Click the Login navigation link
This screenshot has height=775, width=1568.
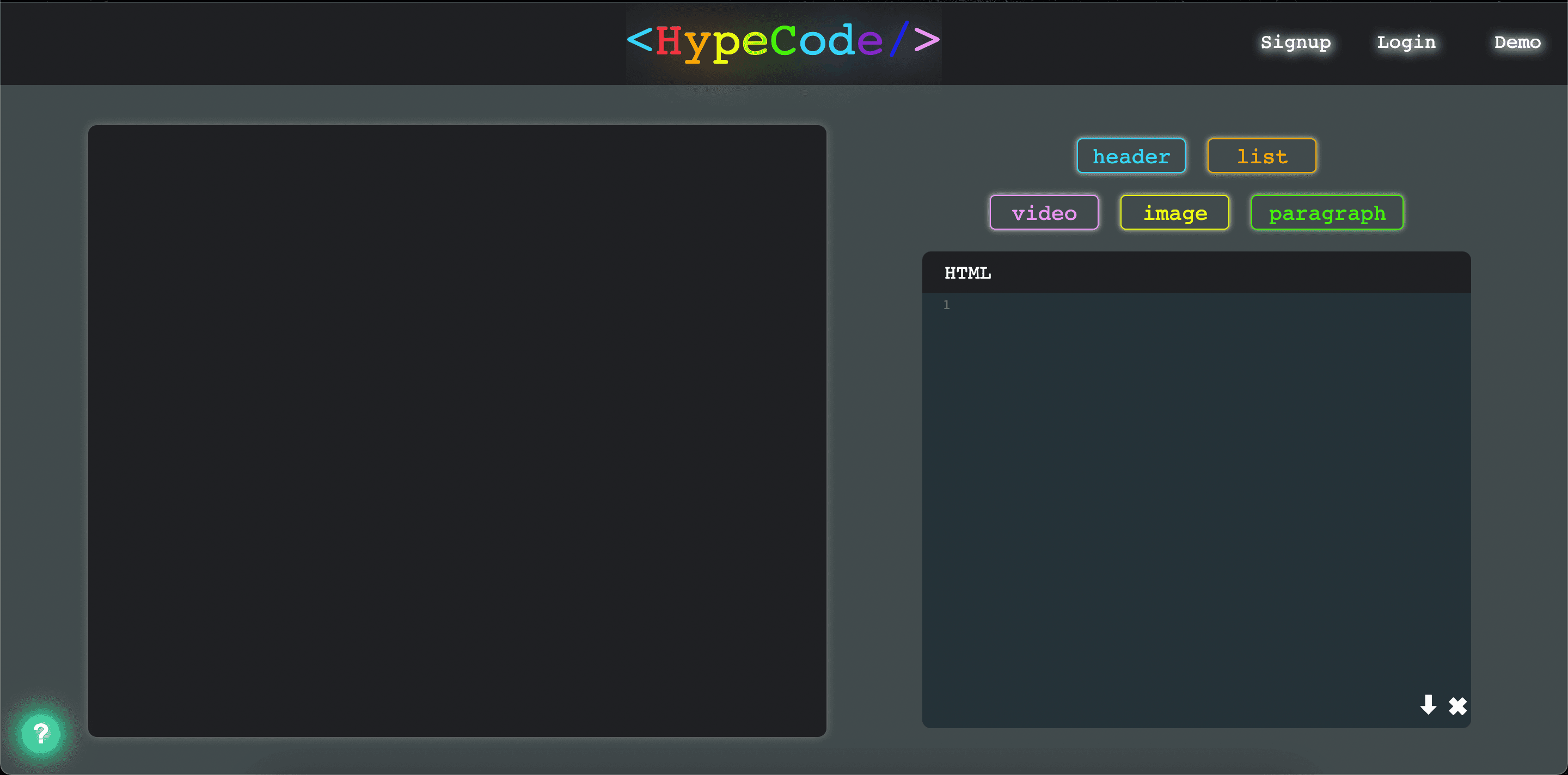pos(1405,42)
